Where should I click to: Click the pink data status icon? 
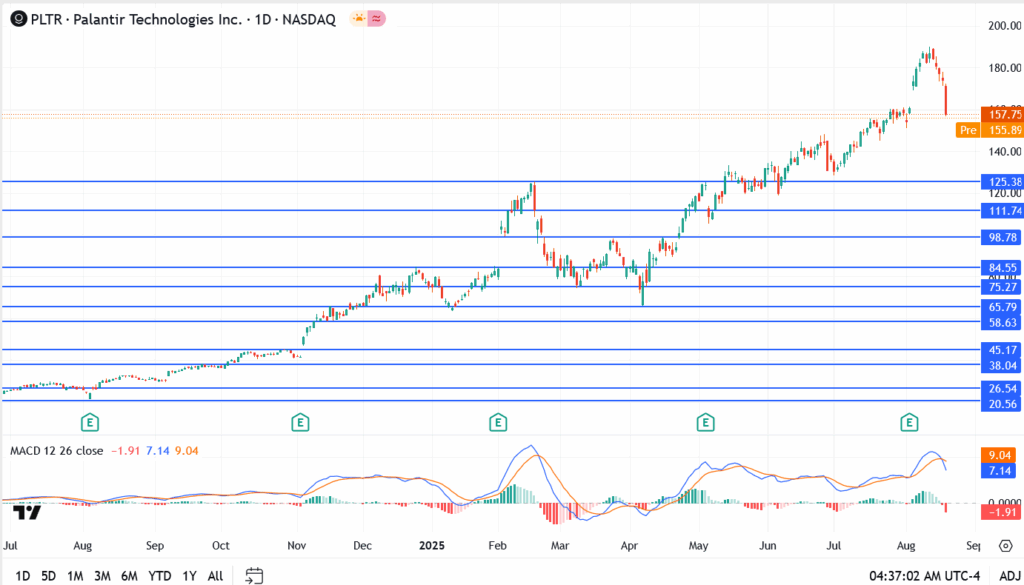[377, 19]
